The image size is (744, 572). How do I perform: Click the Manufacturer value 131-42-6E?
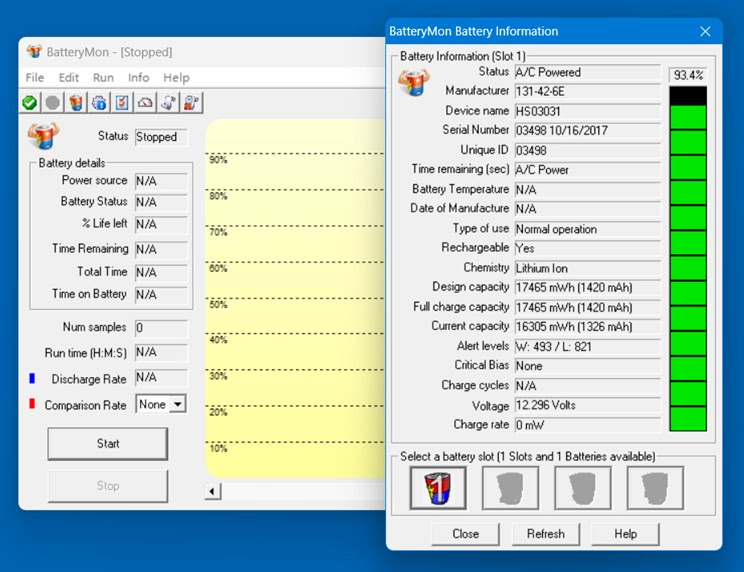tap(587, 91)
